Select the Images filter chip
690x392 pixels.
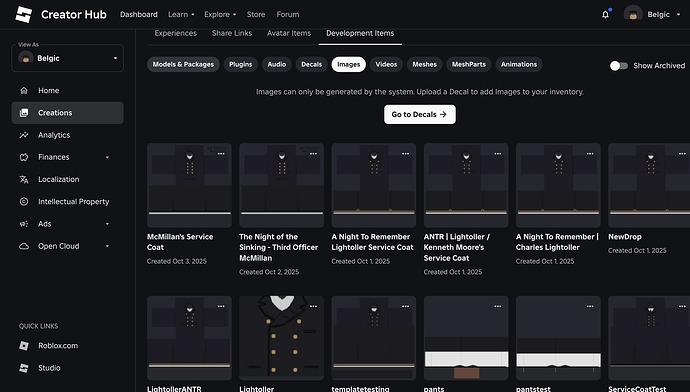349,64
